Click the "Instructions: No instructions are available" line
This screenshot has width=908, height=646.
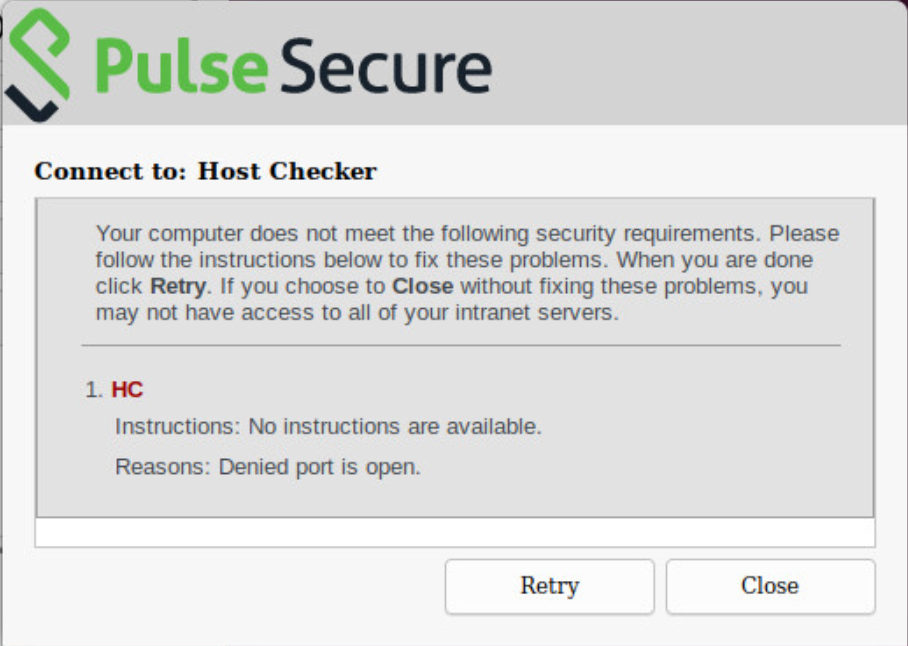pyautogui.click(x=328, y=427)
